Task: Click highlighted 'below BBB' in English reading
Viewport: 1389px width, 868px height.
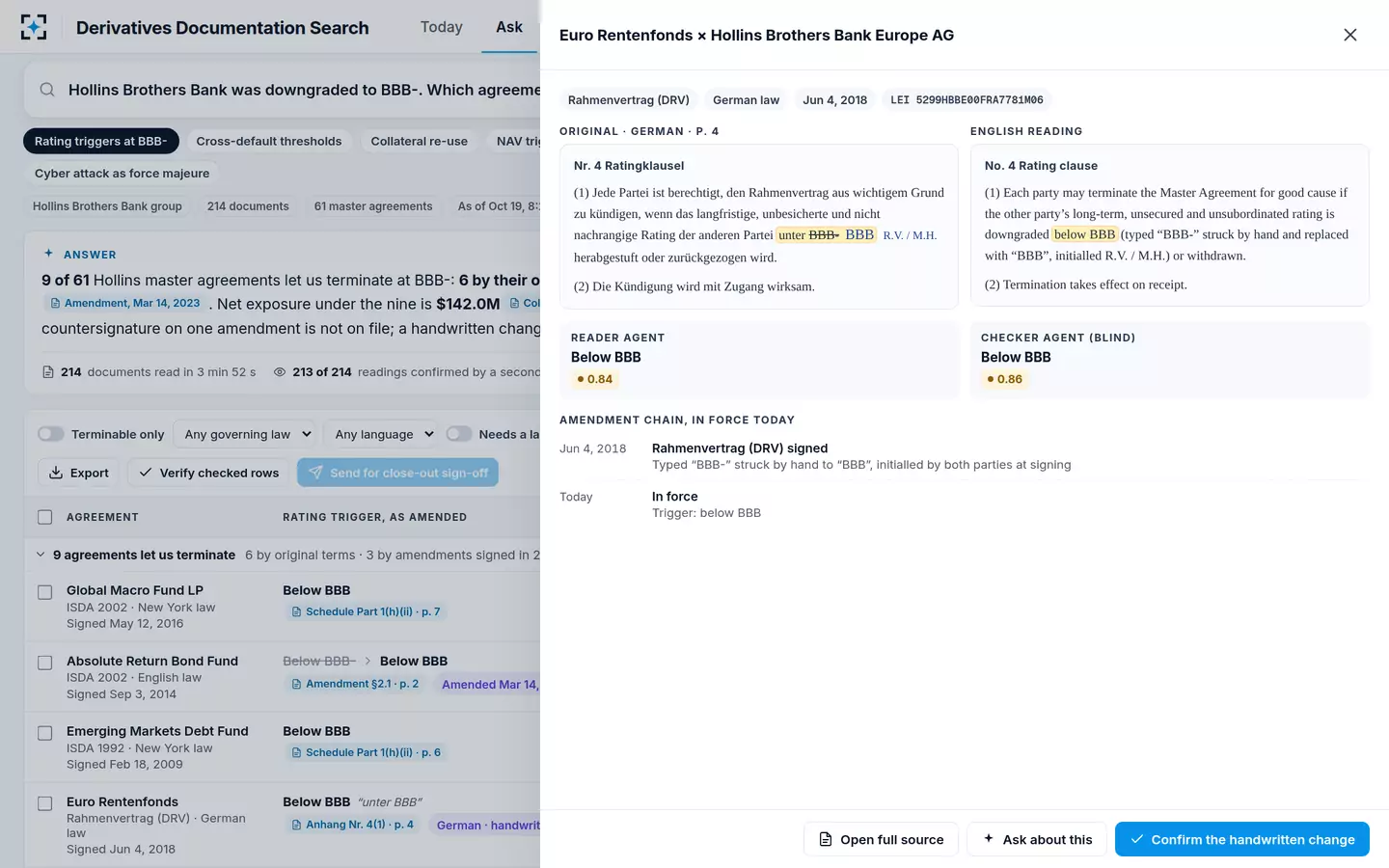Action: [x=1084, y=234]
